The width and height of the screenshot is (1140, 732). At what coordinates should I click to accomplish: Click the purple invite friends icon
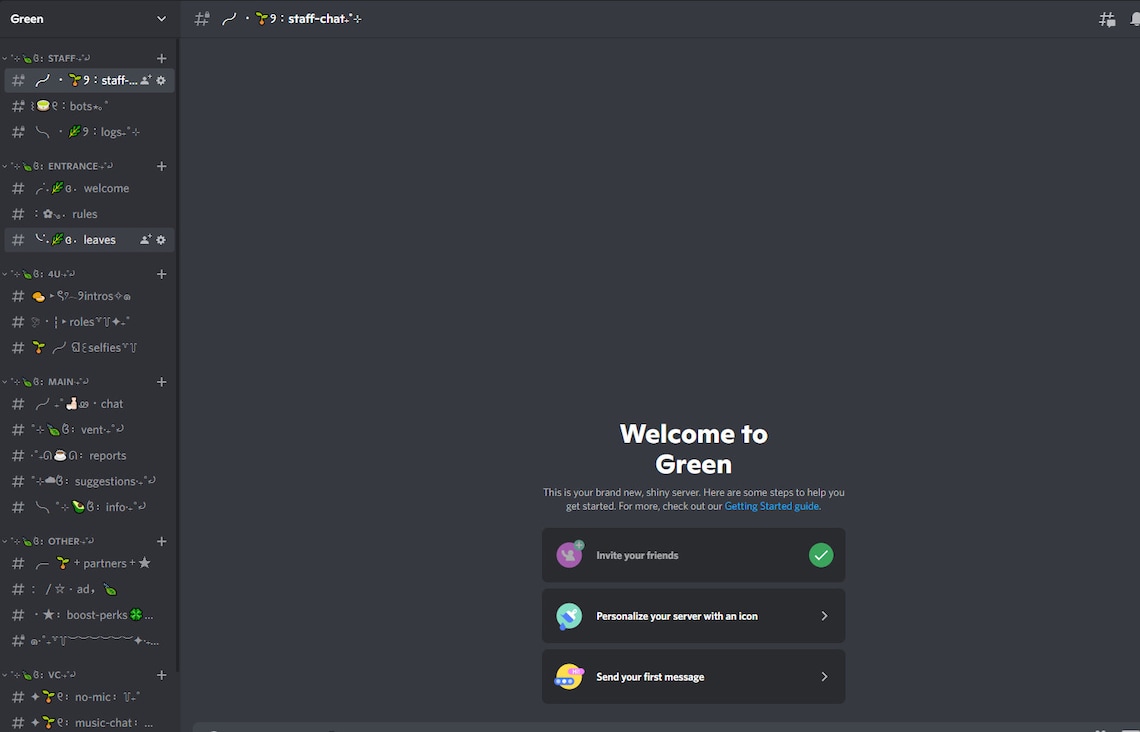pos(570,555)
